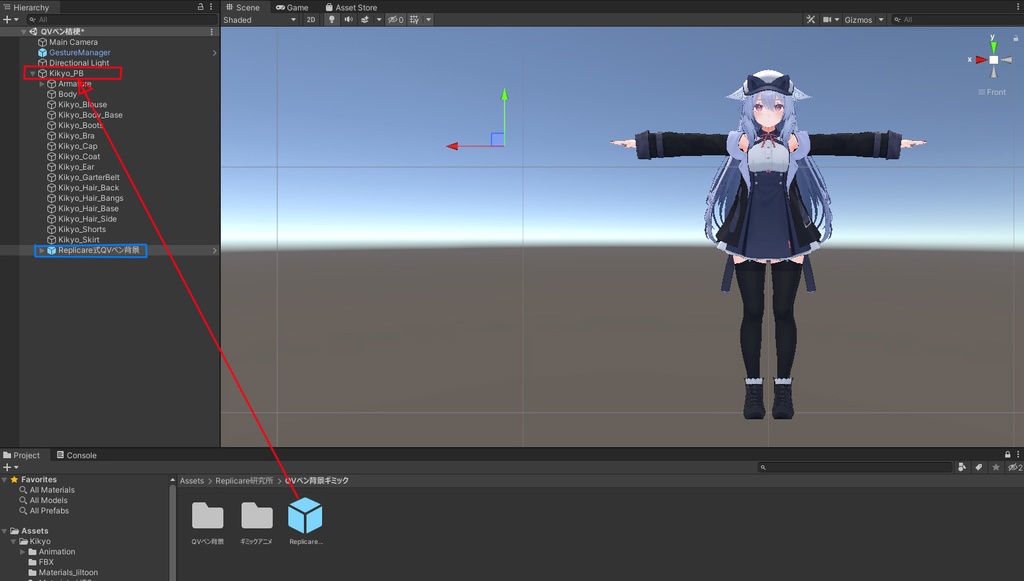The width and height of the screenshot is (1024, 581).
Task: Open GestureManager prefab chevron
Action: [214, 52]
